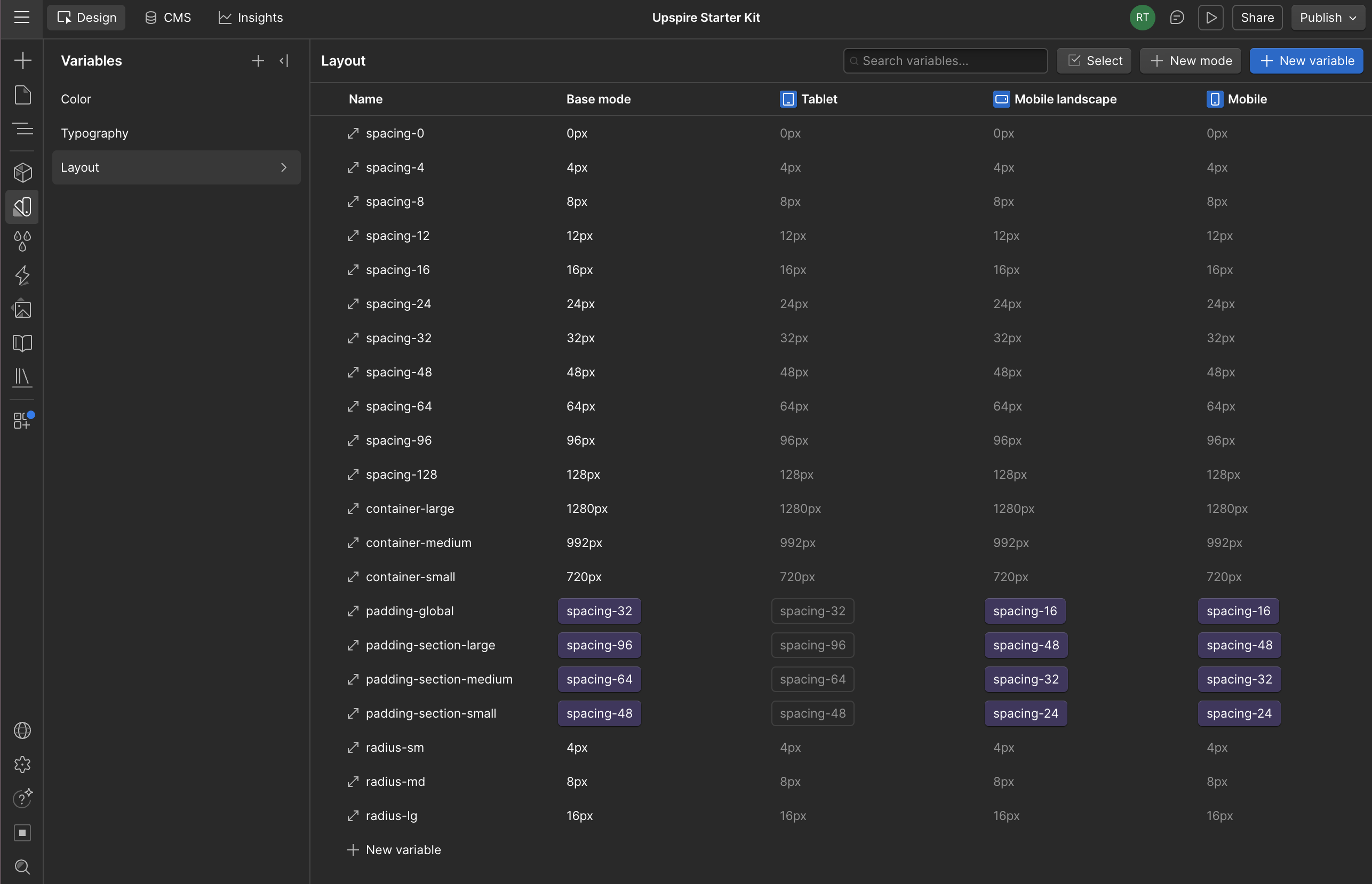
Task: Open the Pages panel icon
Action: 22,95
